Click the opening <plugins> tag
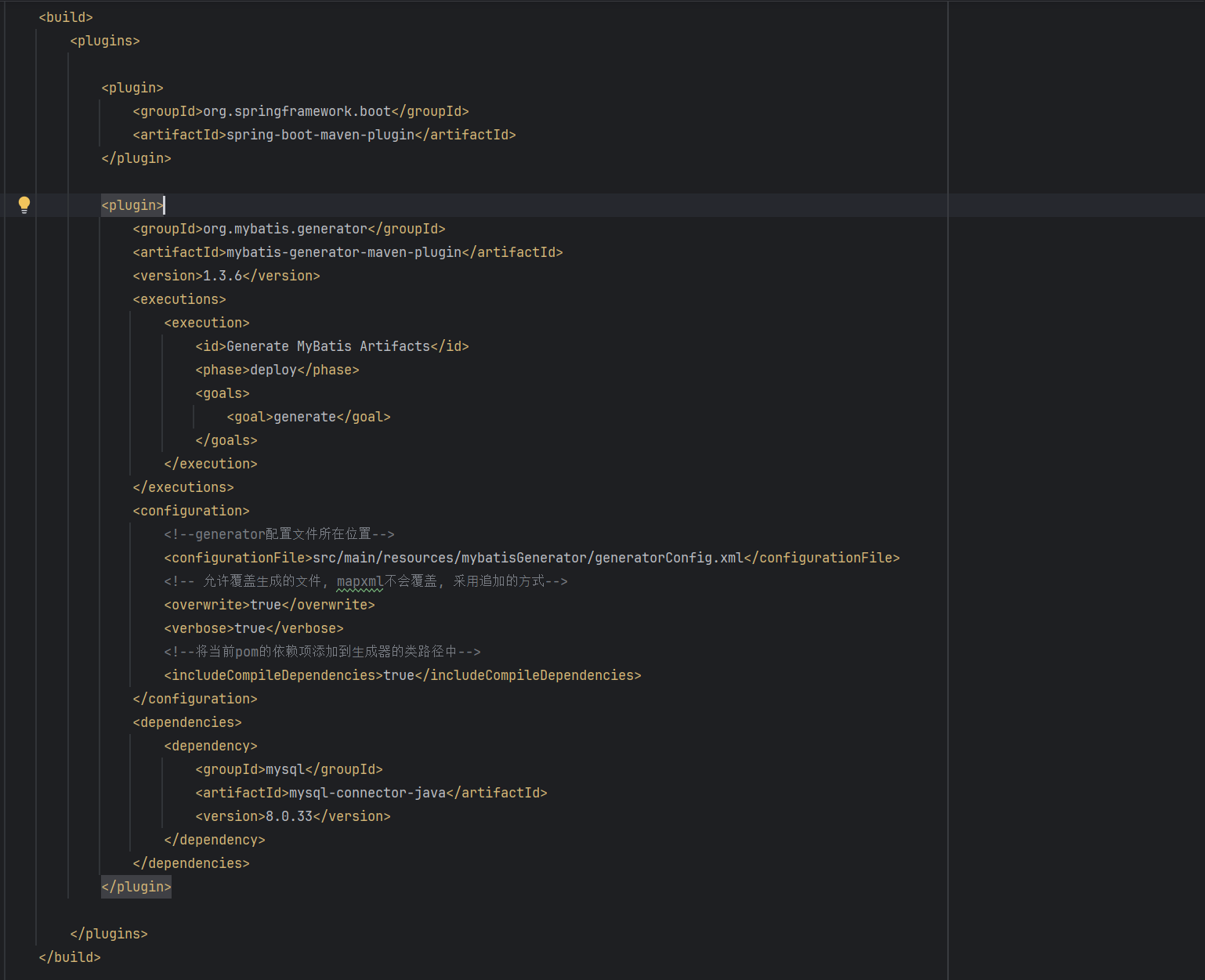 (105, 41)
